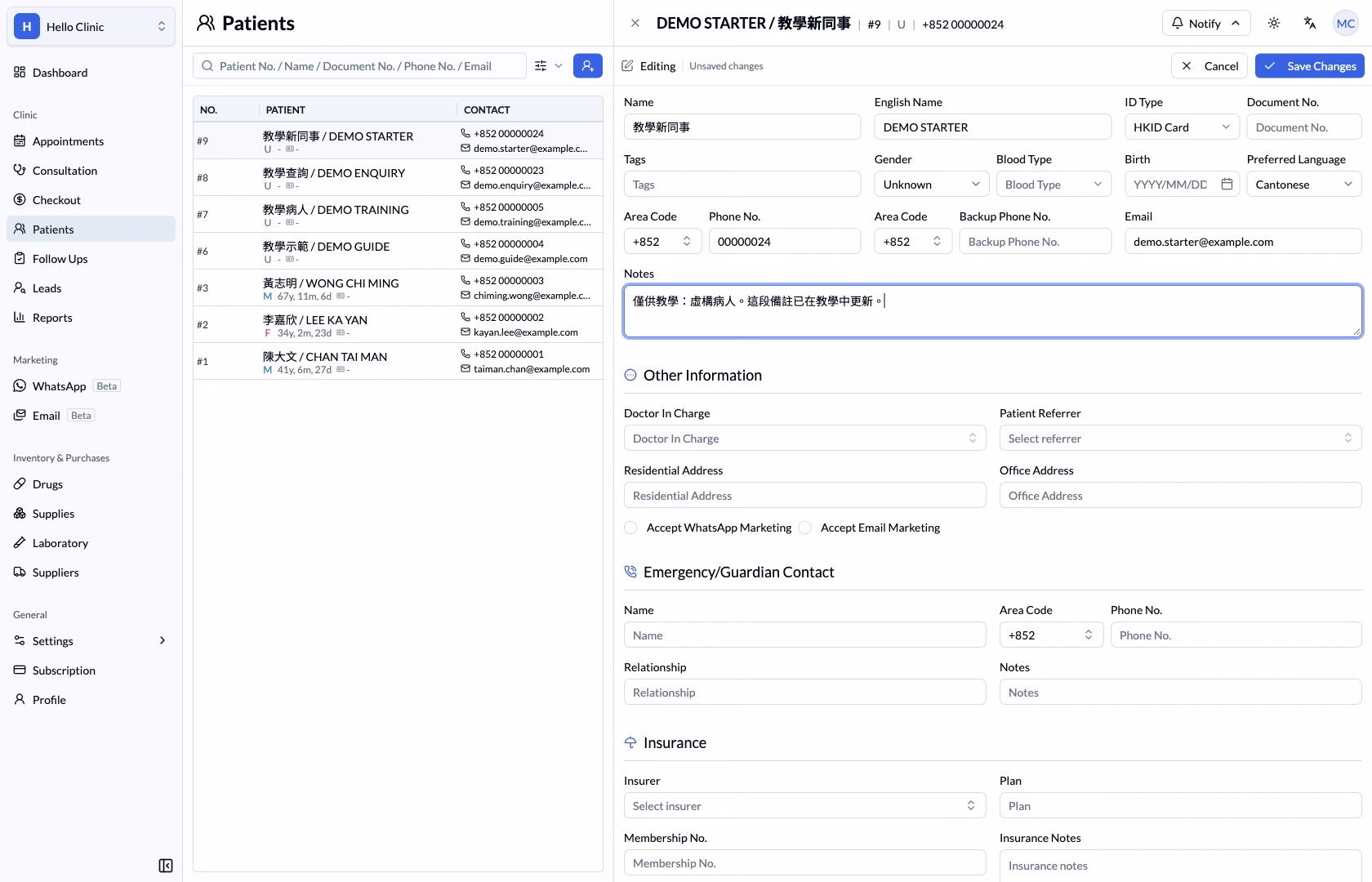Open Email marketing in sidebar
The height and width of the screenshot is (882, 1372).
91,416
